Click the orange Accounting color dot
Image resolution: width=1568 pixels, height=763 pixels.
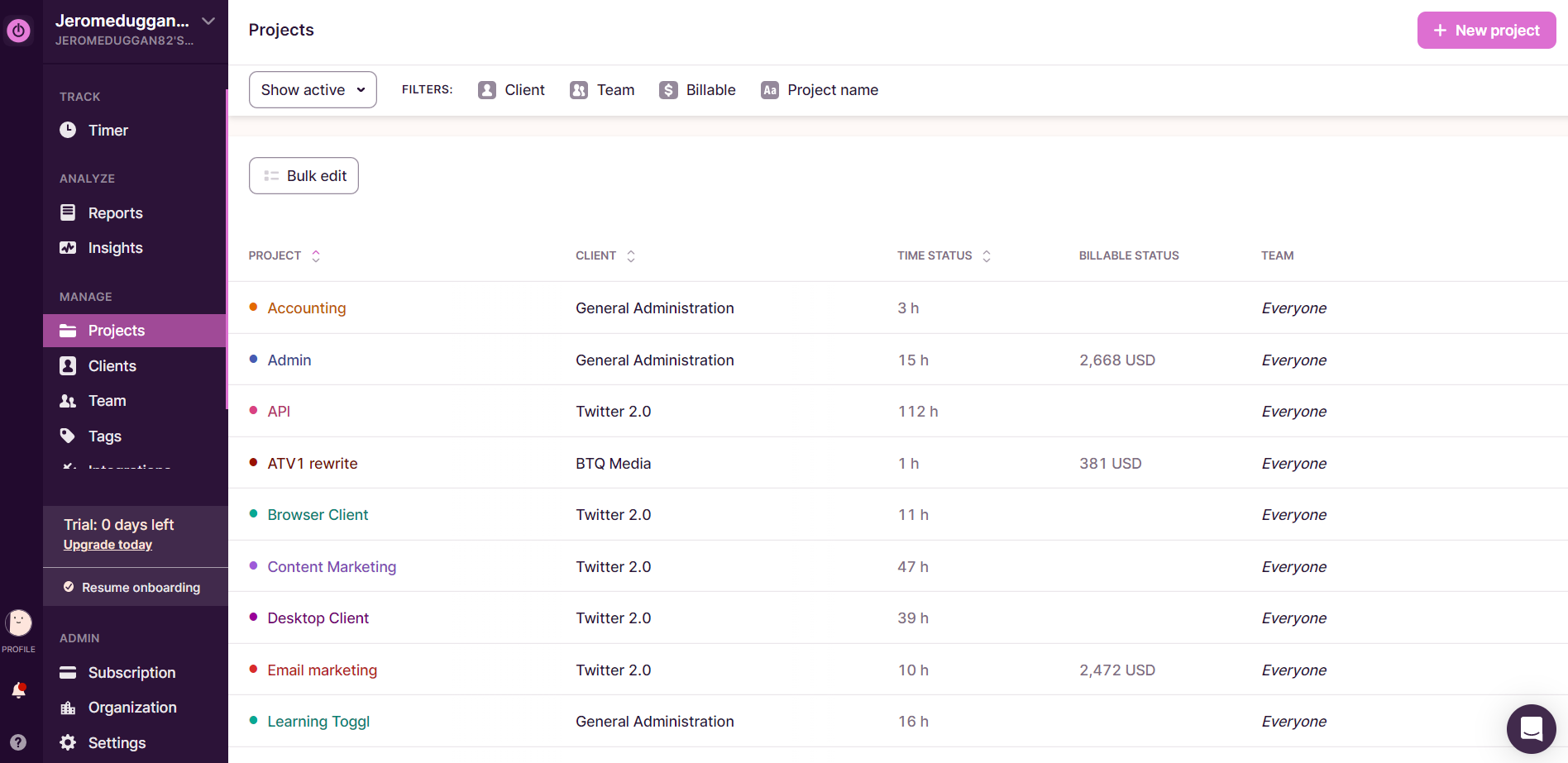click(254, 307)
